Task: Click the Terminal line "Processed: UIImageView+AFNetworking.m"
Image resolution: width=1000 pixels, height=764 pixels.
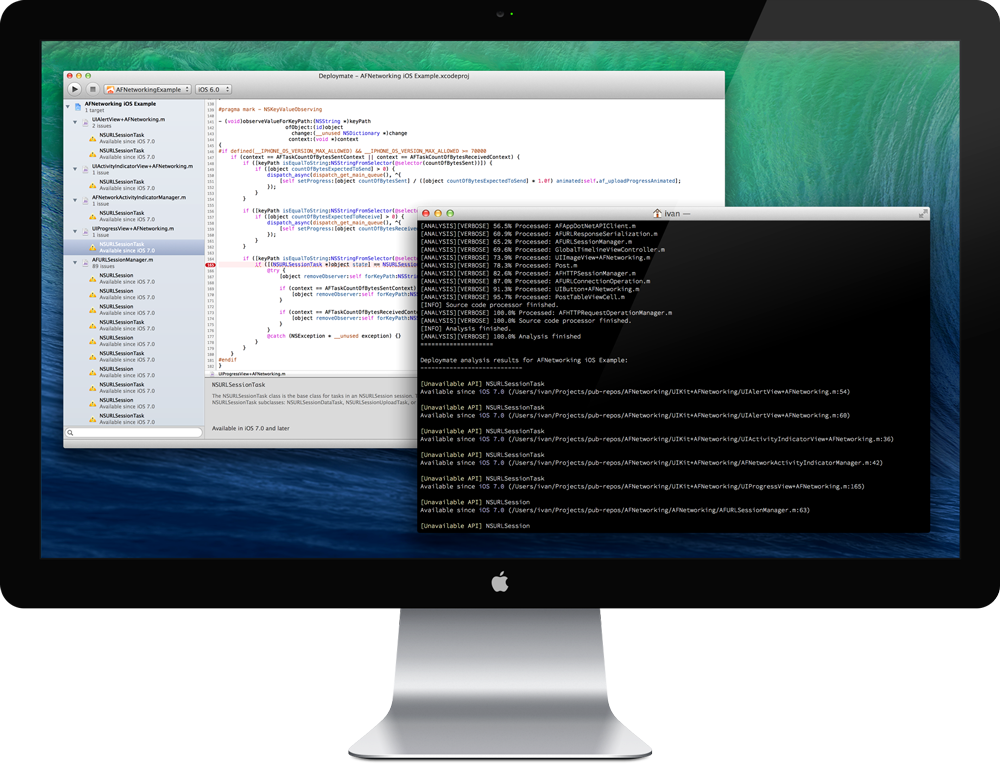Action: coord(535,258)
